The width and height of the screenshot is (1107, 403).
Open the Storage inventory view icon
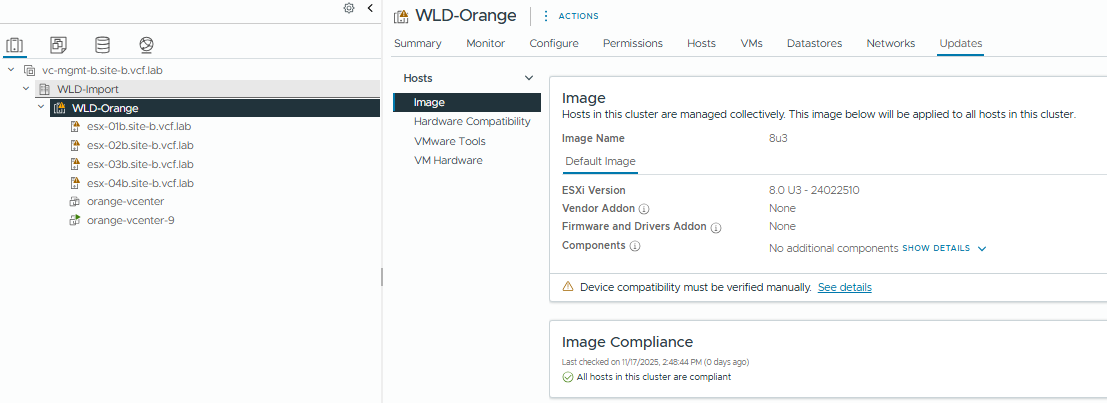pyautogui.click(x=102, y=45)
